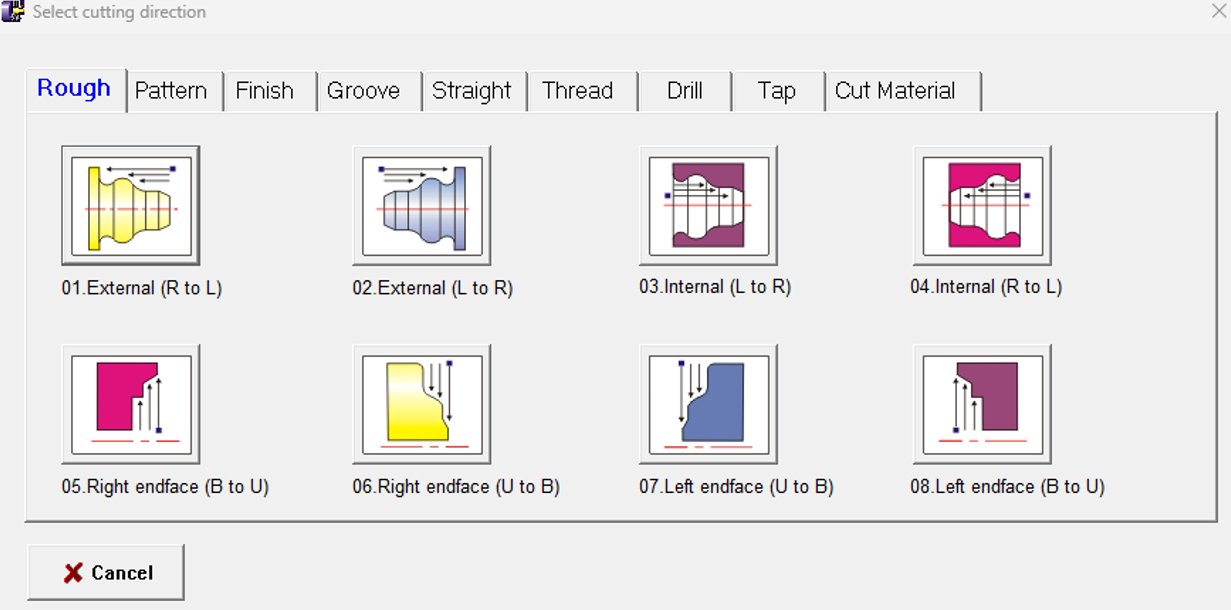Image resolution: width=1231 pixels, height=610 pixels.
Task: Select the Drill tab
Action: 685,91
